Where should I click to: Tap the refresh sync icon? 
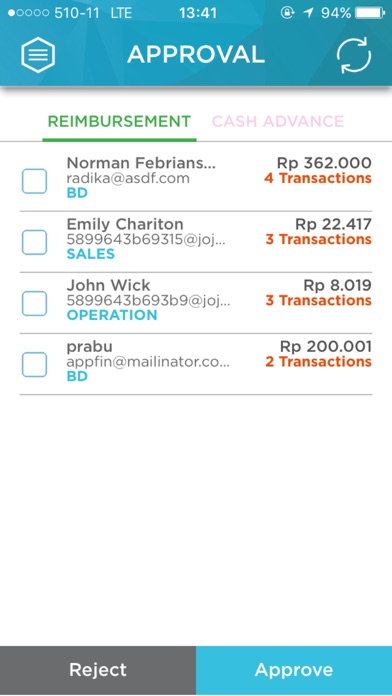click(x=353, y=55)
